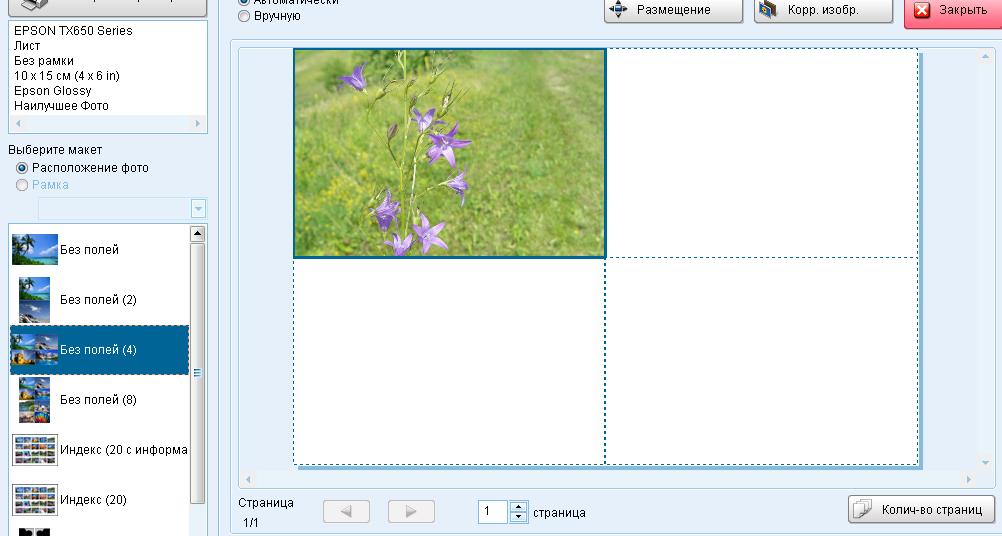
Task: Click the layout list scrollbar thumb
Action: coord(197,373)
